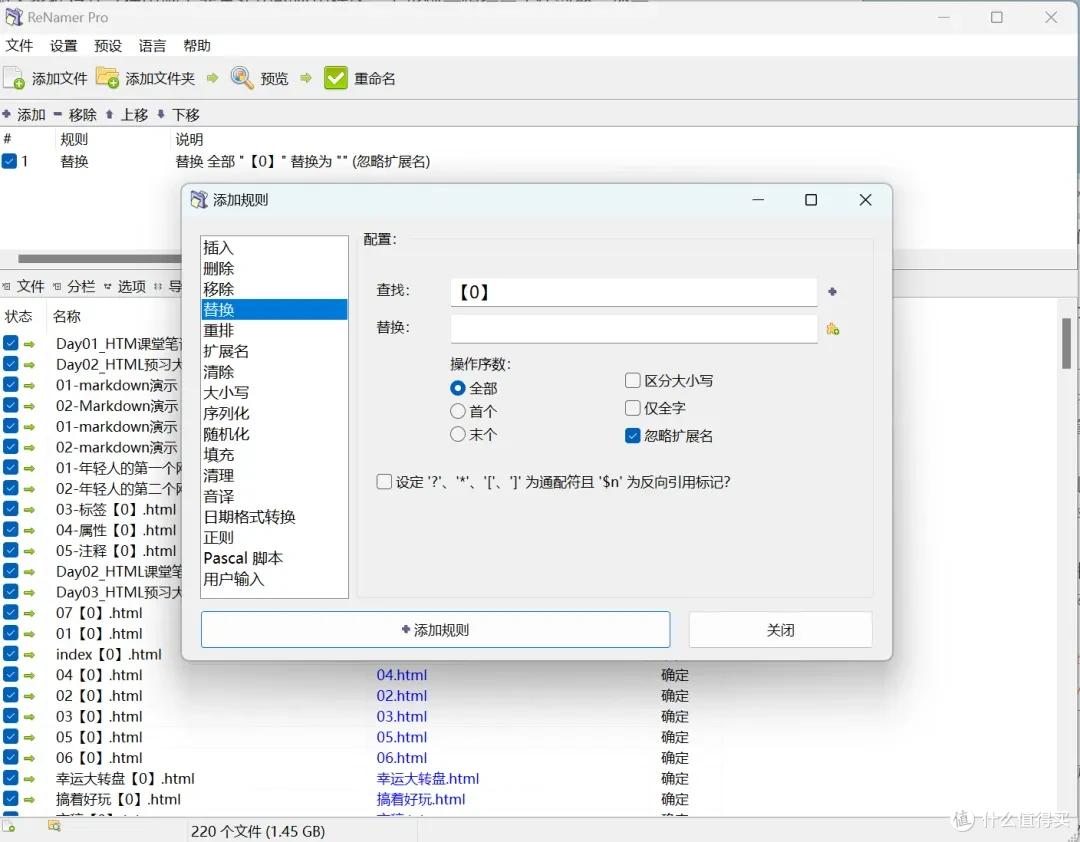
Task: Open the 帮助 menu
Action: [x=197, y=45]
